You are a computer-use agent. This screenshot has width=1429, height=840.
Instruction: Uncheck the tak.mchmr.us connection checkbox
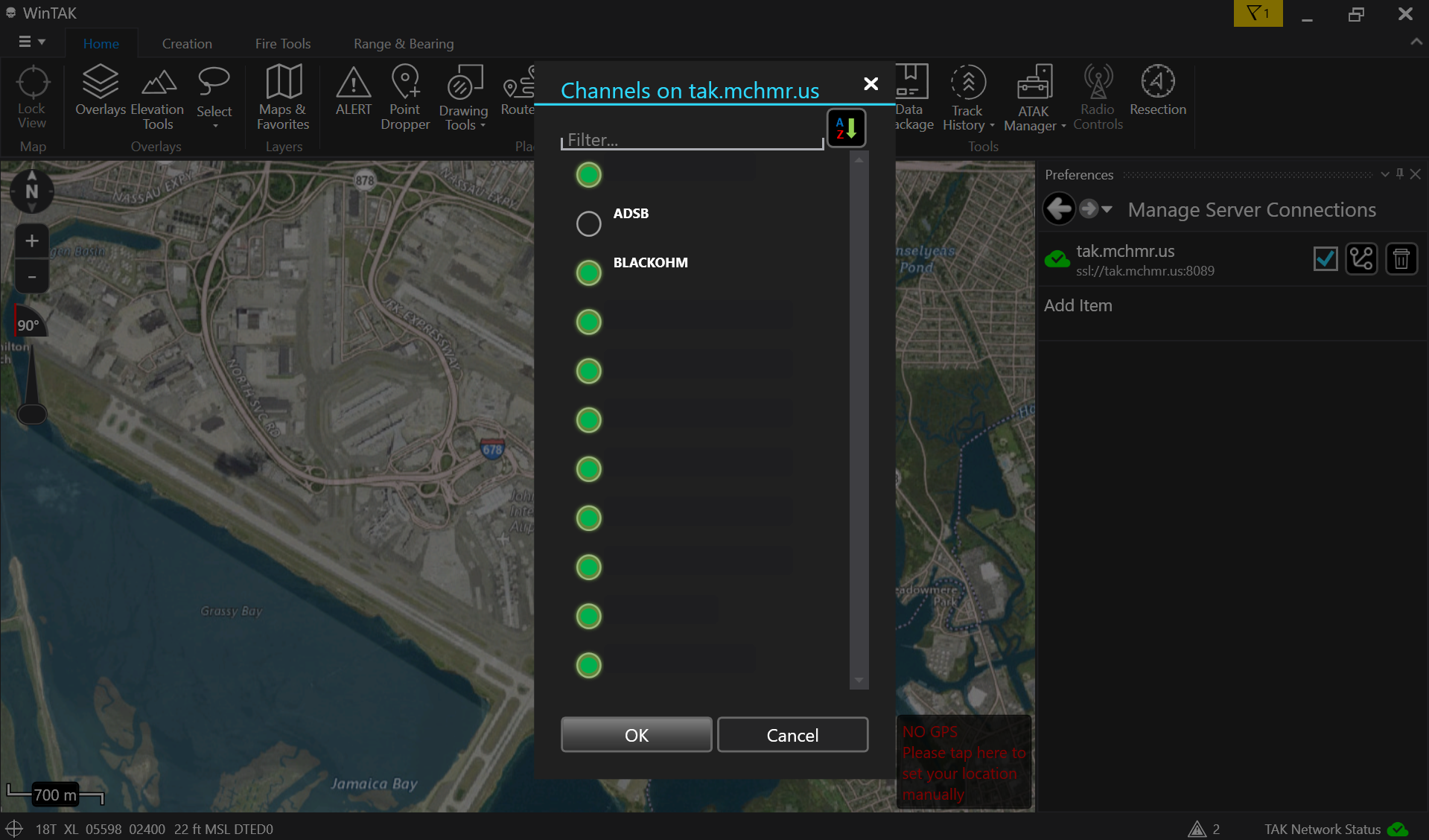pos(1325,259)
